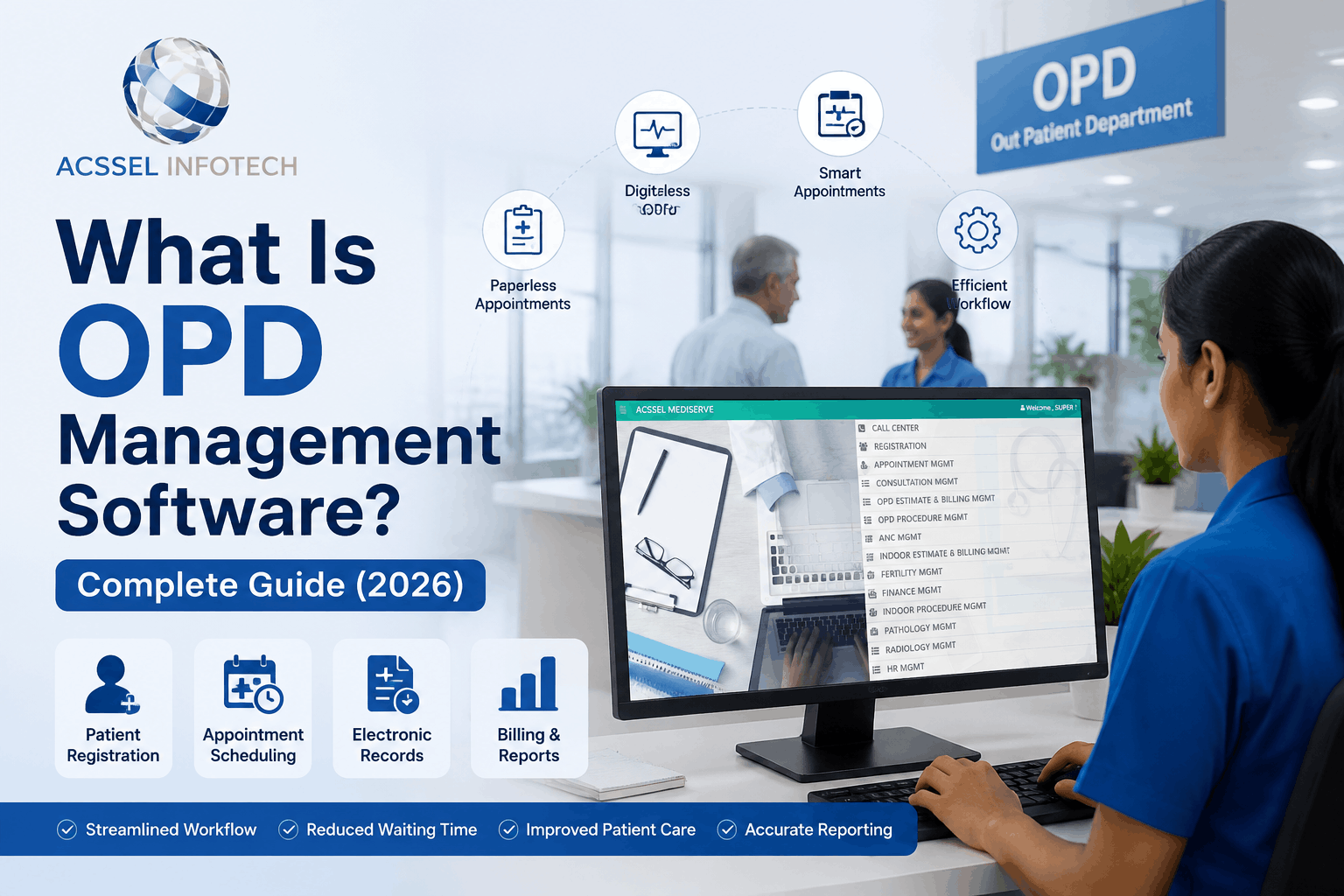
Task: Click the Billing & Reports bar chart icon
Action: point(528,683)
